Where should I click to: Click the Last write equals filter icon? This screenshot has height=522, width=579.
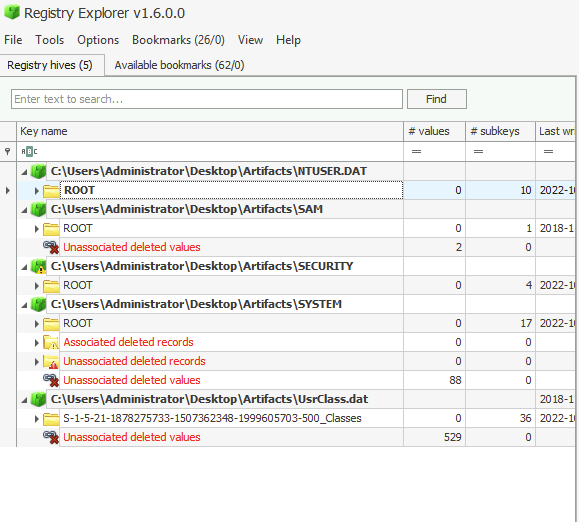pos(548,151)
